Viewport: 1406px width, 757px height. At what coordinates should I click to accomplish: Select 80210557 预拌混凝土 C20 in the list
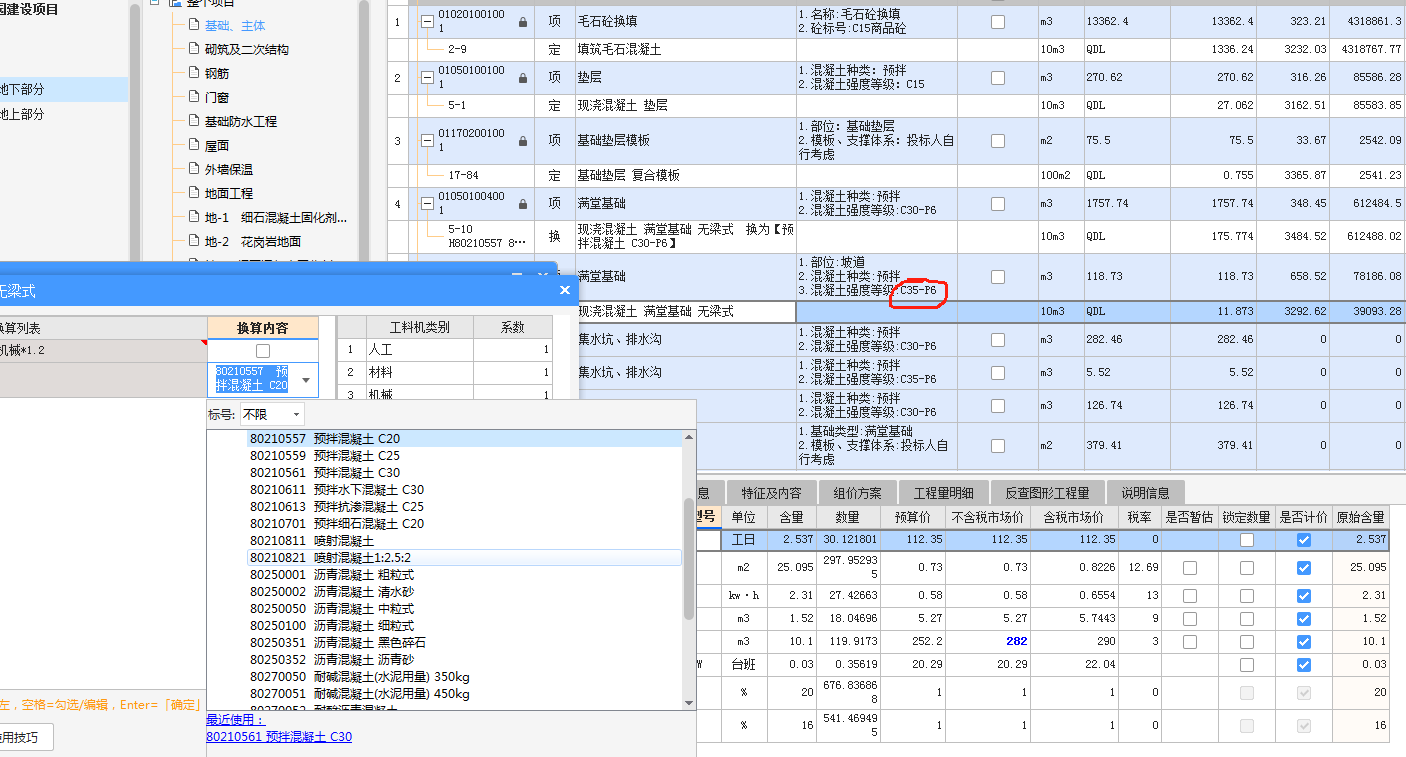click(465, 438)
